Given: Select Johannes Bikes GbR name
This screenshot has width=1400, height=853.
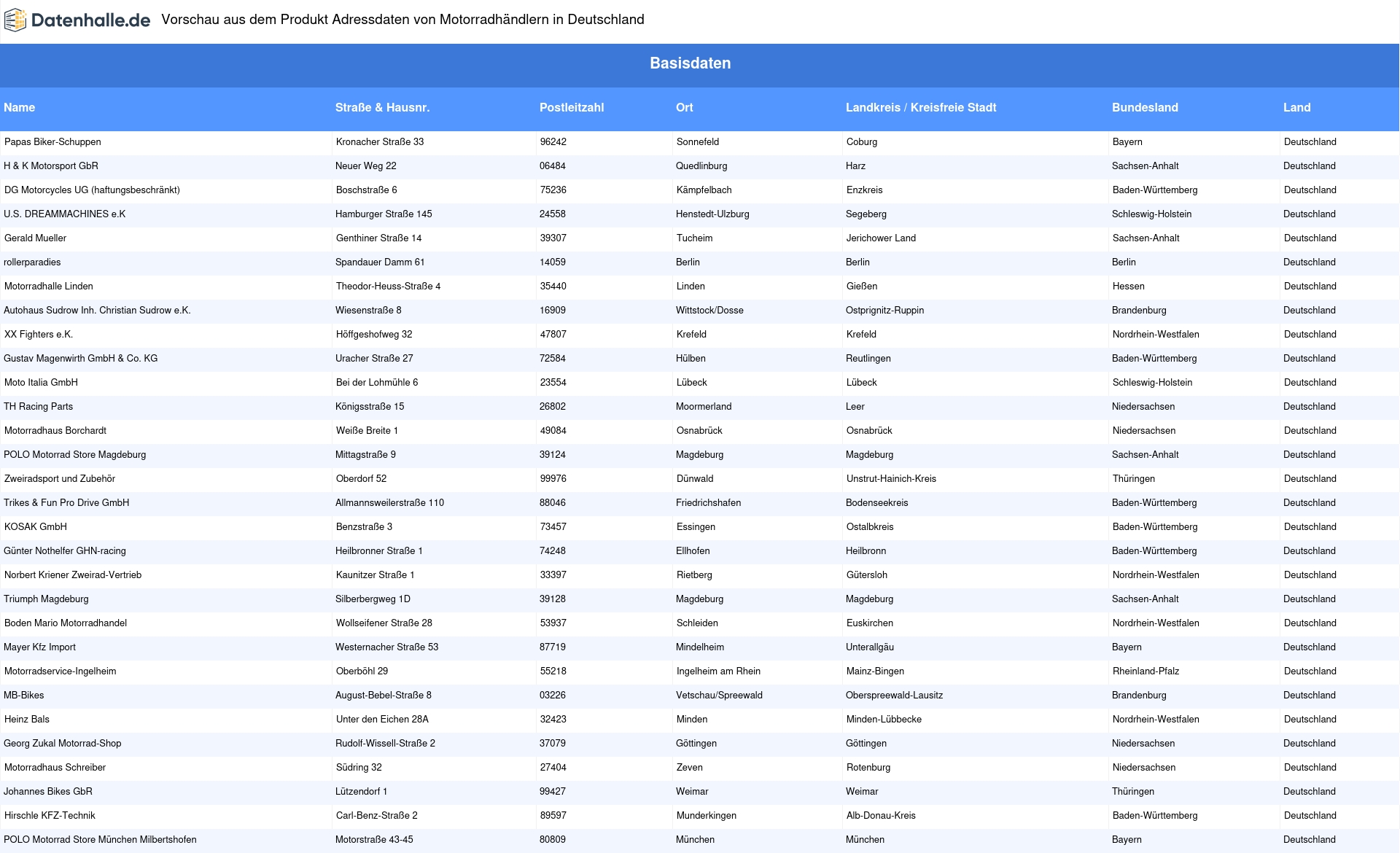Looking at the screenshot, I should (48, 792).
